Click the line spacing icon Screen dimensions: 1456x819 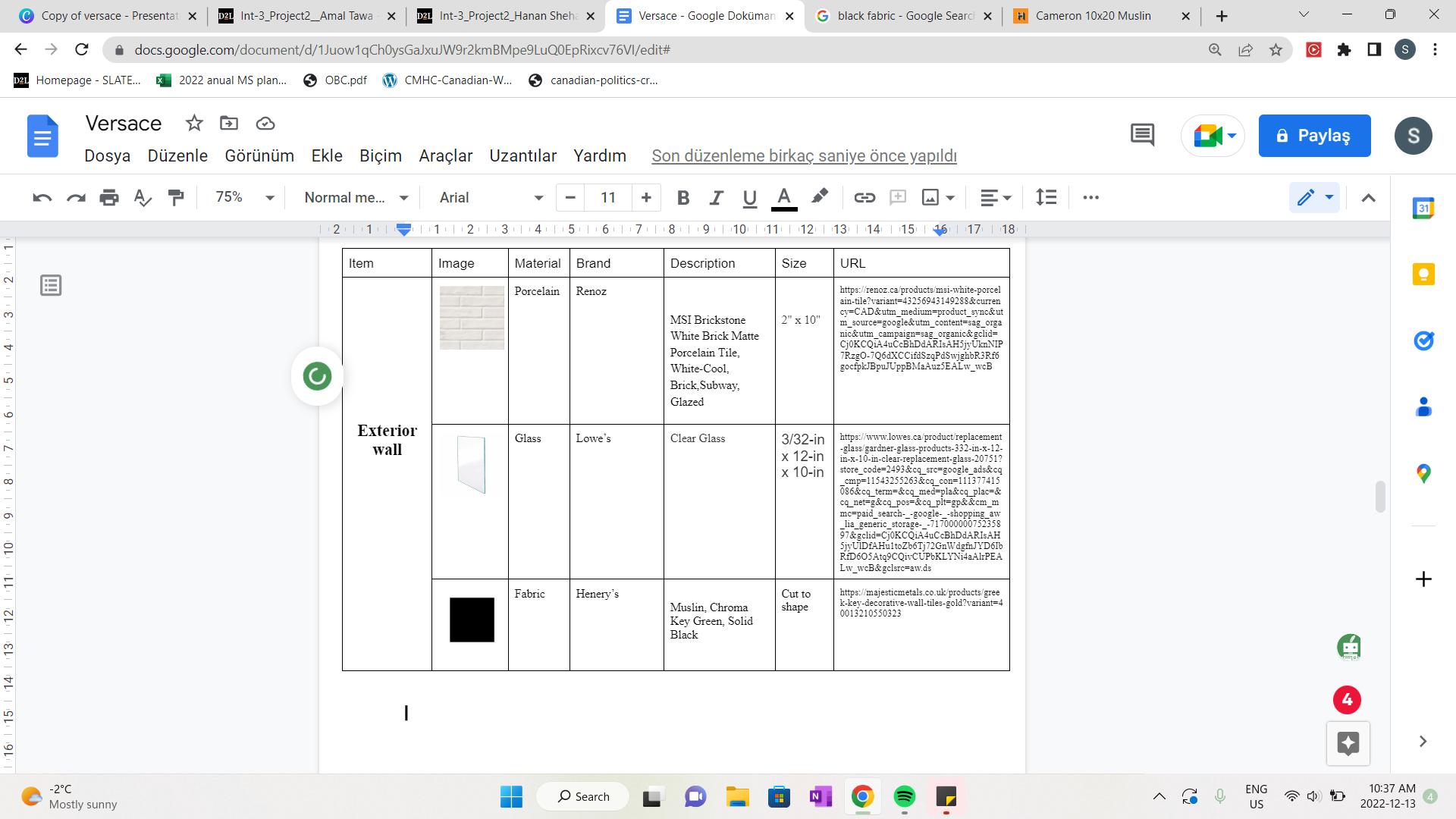point(1046,198)
